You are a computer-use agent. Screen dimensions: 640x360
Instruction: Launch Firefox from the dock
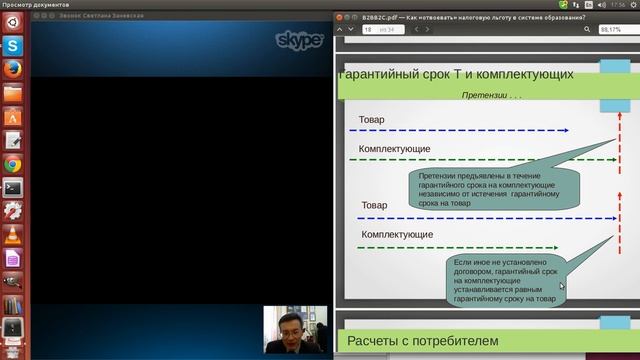tap(13, 69)
